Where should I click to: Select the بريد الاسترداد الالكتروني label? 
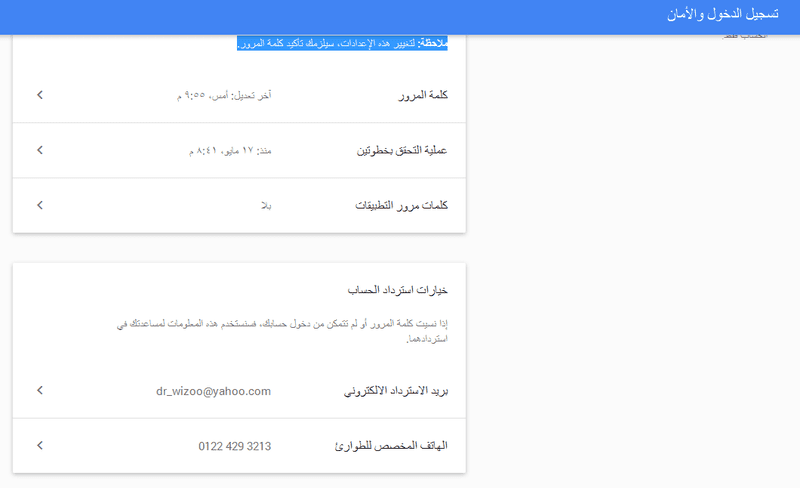tap(396, 391)
